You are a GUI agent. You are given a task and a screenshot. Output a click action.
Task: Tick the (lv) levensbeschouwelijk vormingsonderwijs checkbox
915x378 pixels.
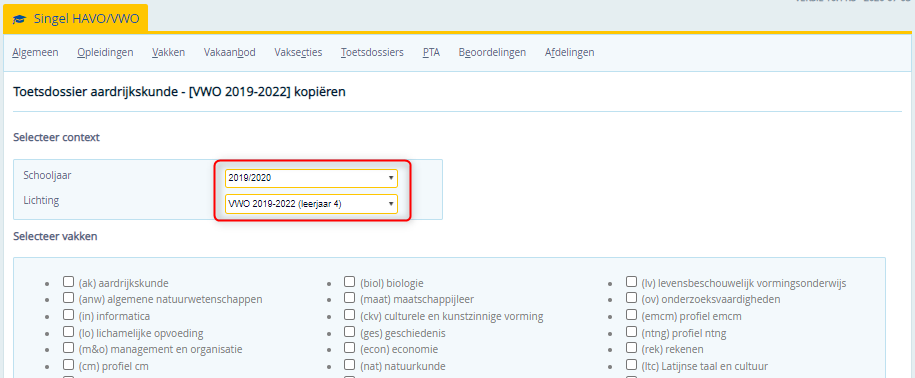[631, 282]
